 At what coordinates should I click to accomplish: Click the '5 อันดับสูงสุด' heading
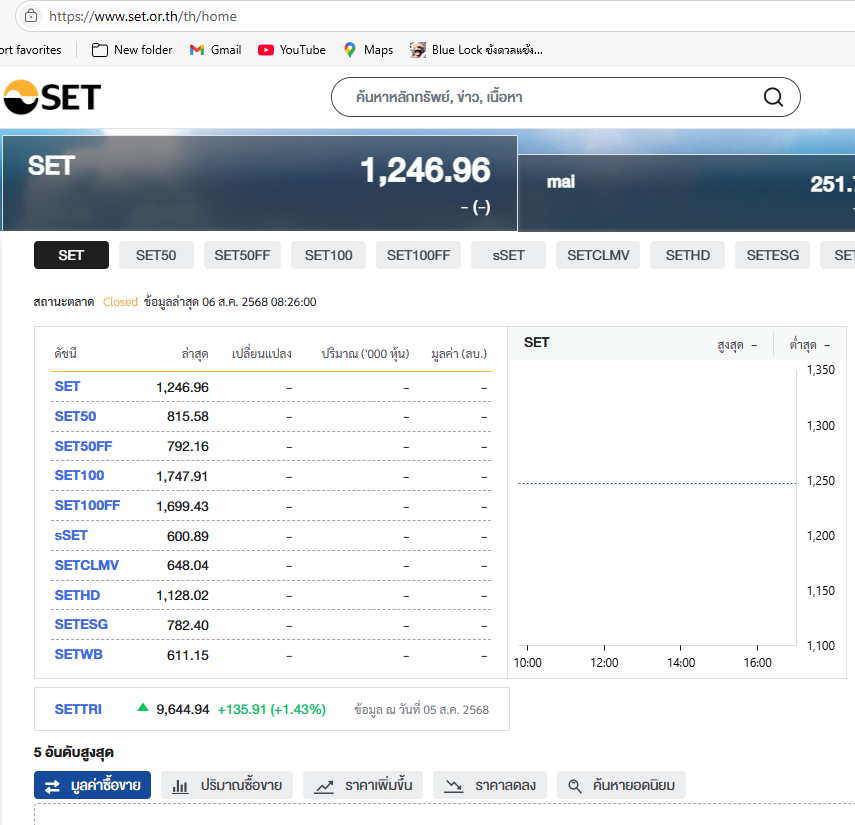click(74, 752)
